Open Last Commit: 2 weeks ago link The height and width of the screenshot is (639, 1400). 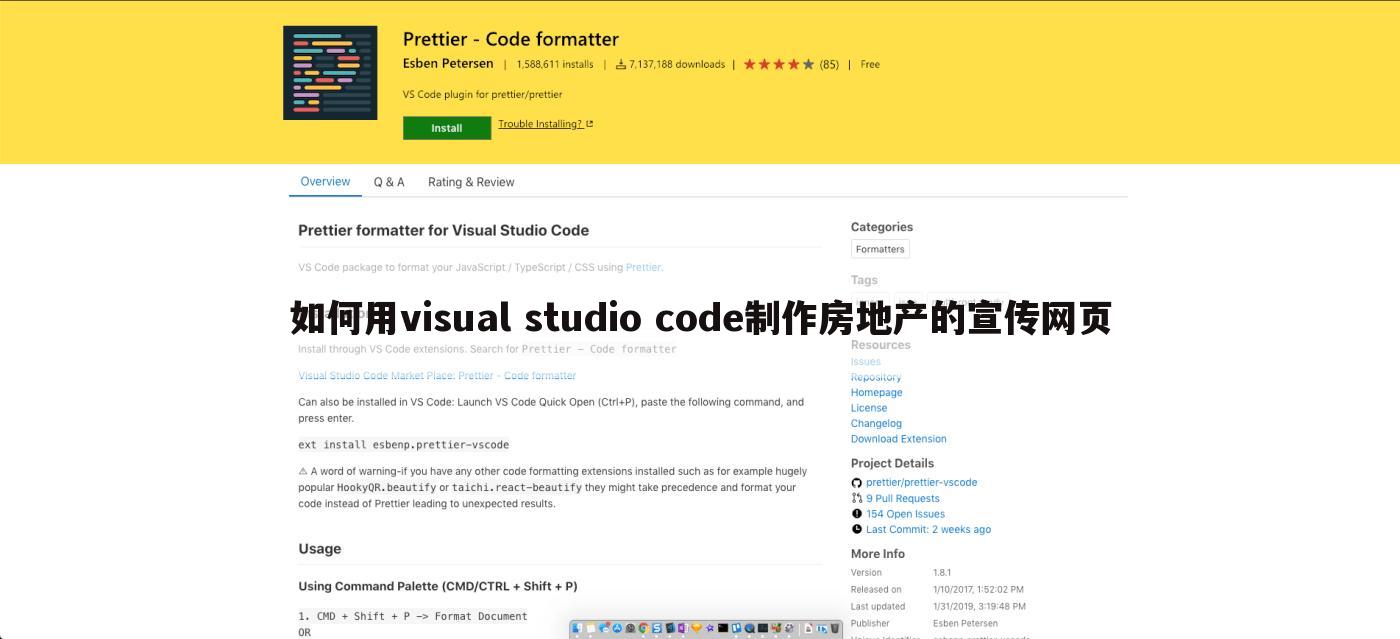(x=929, y=530)
